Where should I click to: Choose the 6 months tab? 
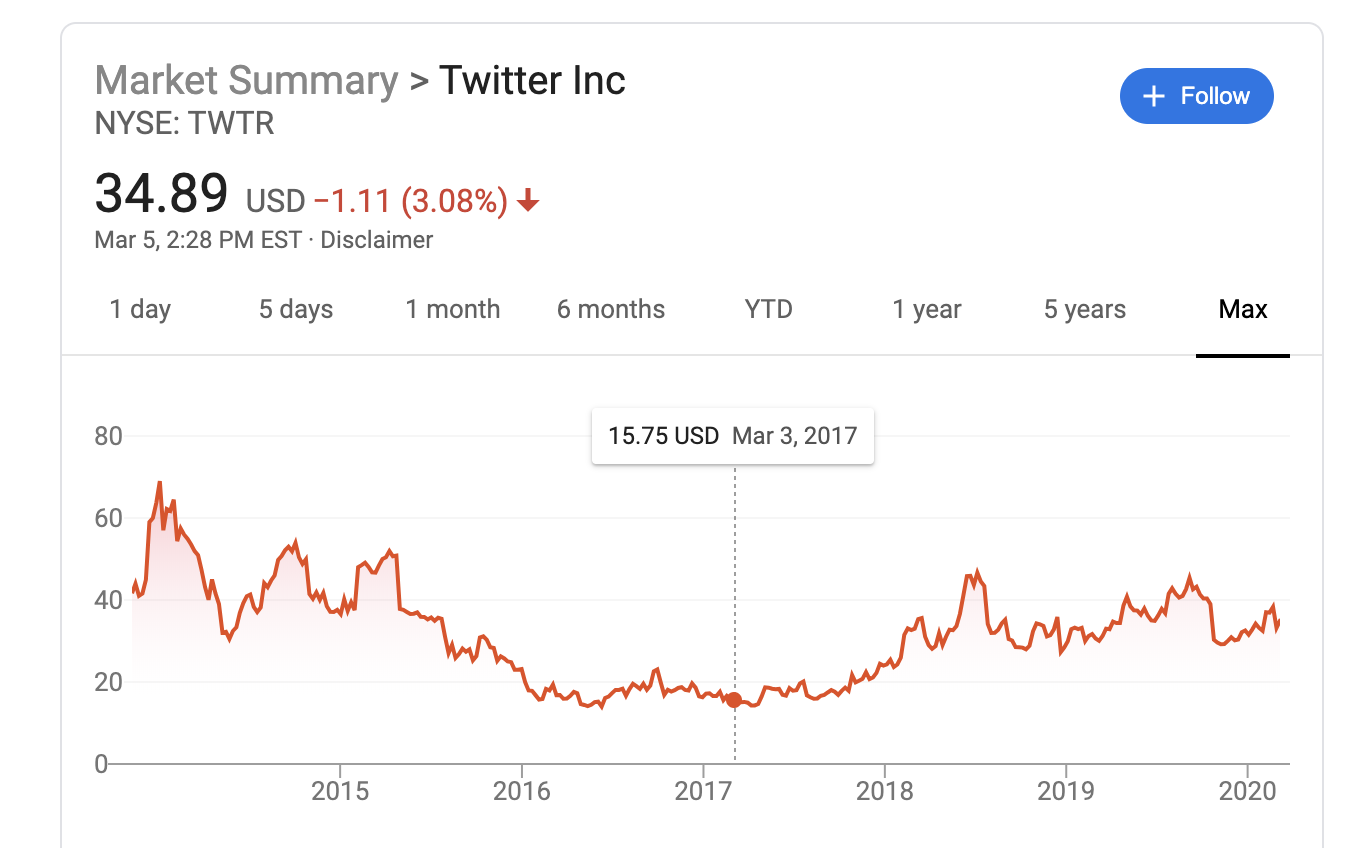610,310
